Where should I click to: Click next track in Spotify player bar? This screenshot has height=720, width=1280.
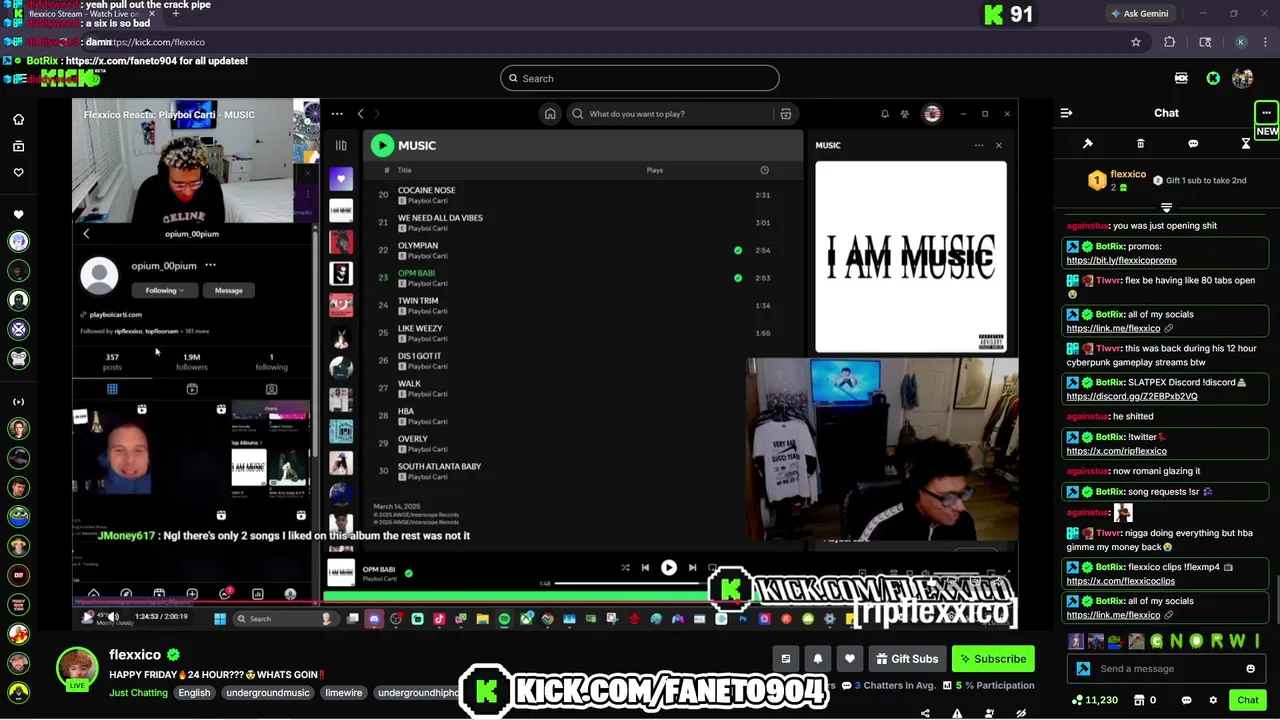coord(692,568)
